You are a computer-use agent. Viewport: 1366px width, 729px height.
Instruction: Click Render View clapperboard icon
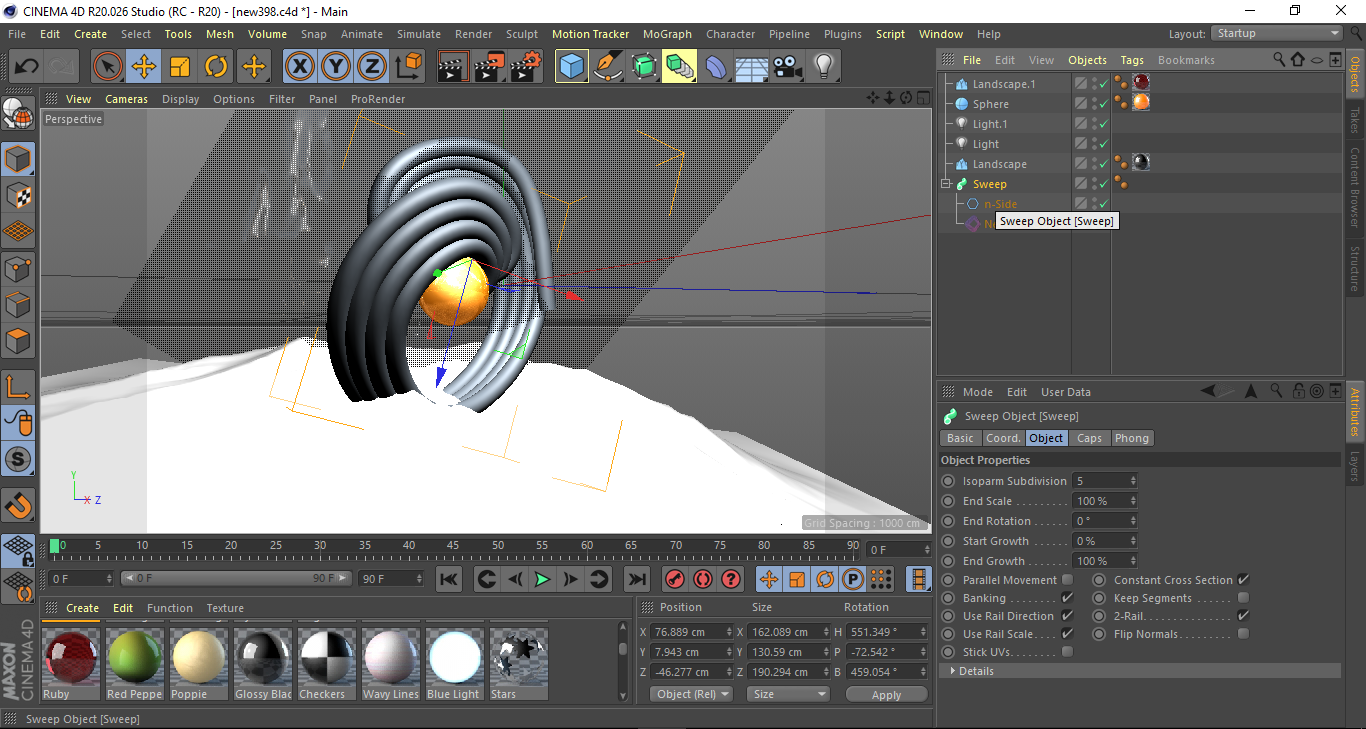pyautogui.click(x=453, y=67)
